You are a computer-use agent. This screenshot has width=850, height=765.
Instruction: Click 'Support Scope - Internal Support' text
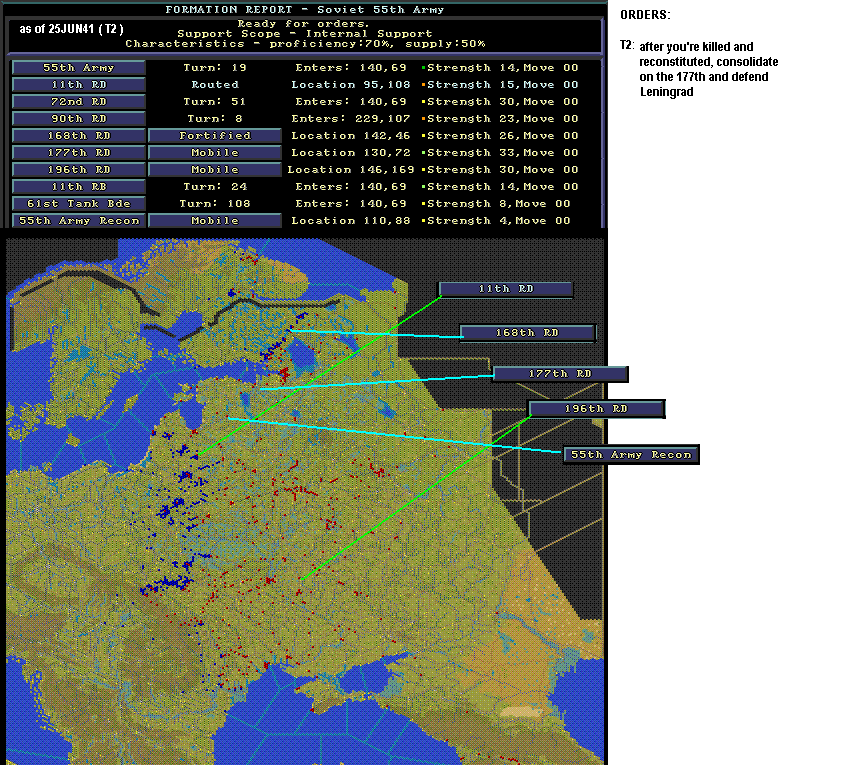pyautogui.click(x=305, y=34)
